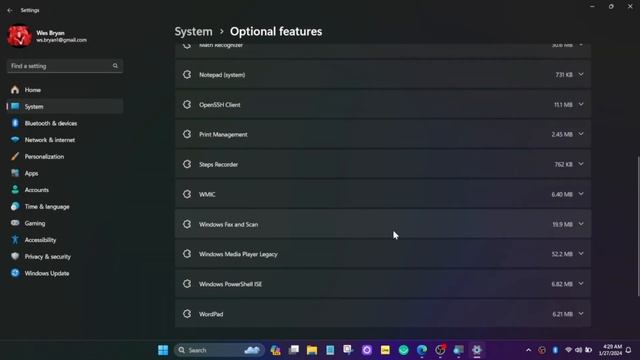Expand the Windows Media Player Legacy chevron
640x360 pixels.
[581, 254]
